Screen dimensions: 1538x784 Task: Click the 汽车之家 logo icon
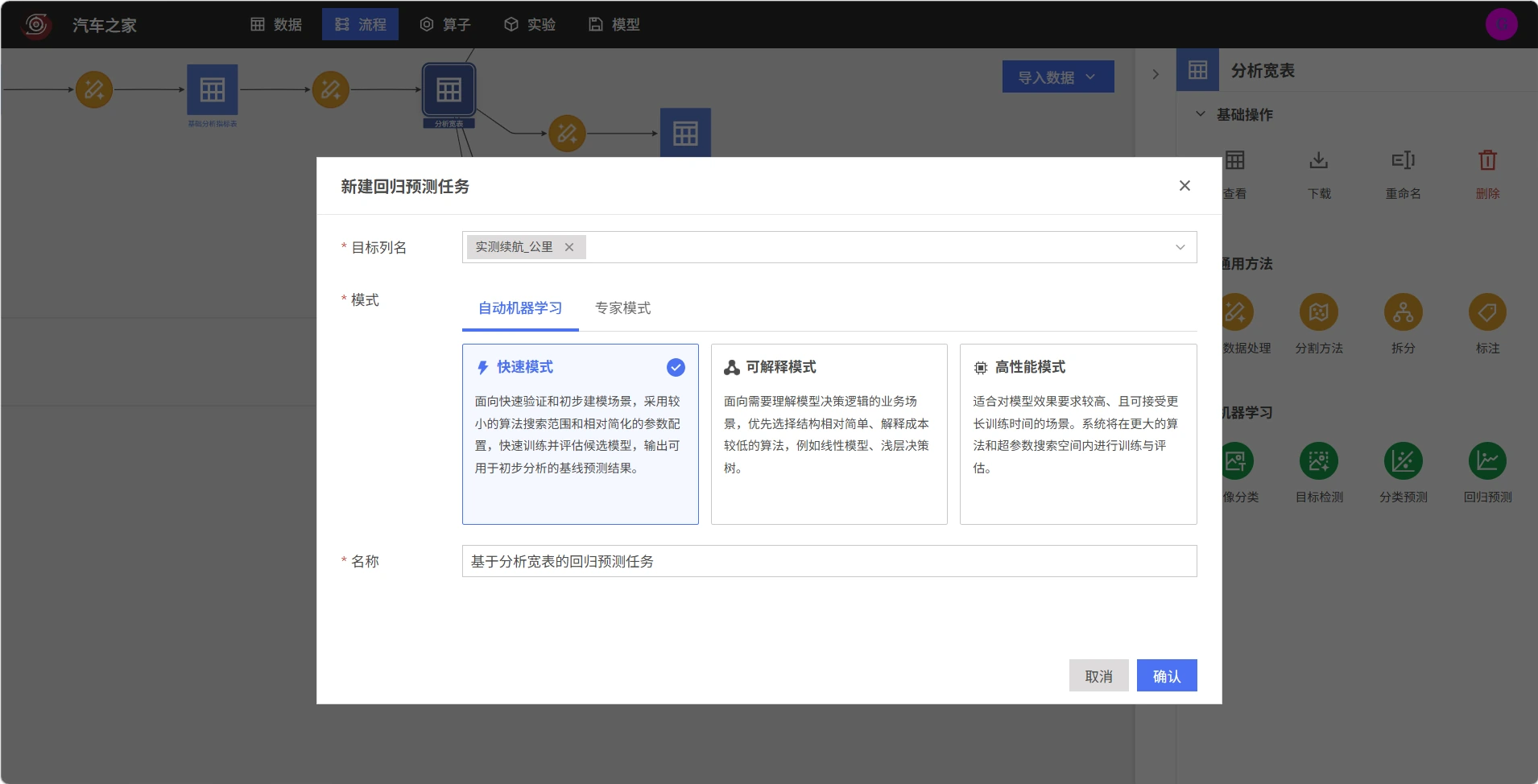tap(36, 24)
